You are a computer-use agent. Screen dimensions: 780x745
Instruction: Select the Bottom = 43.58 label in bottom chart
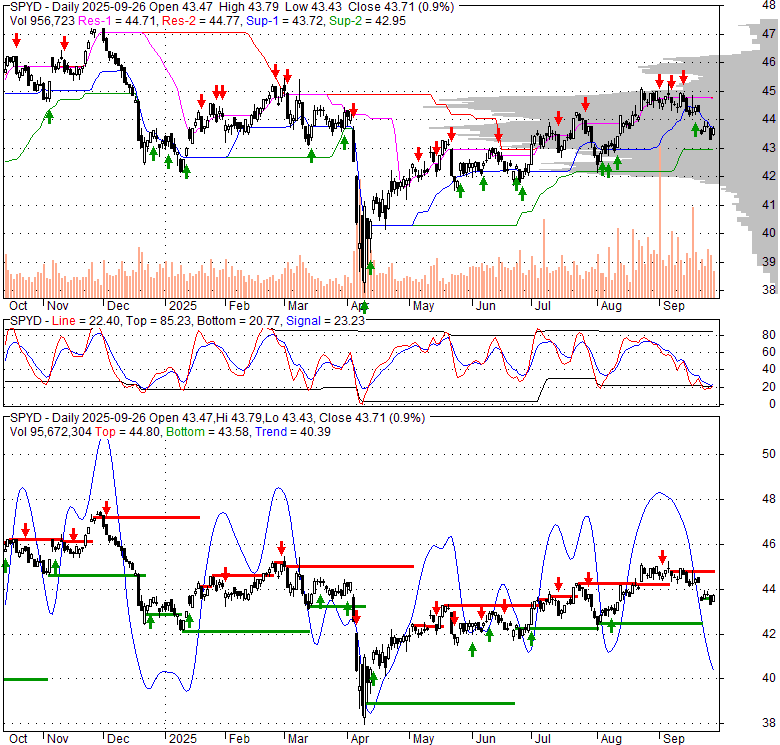209,432
